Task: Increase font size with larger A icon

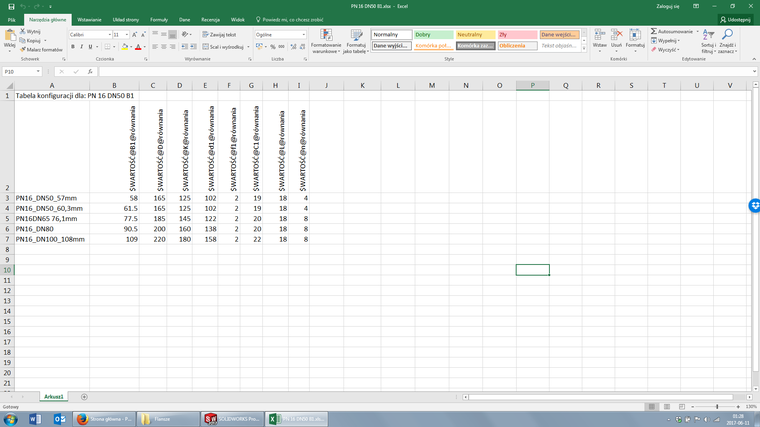Action: pyautogui.click(x=134, y=35)
